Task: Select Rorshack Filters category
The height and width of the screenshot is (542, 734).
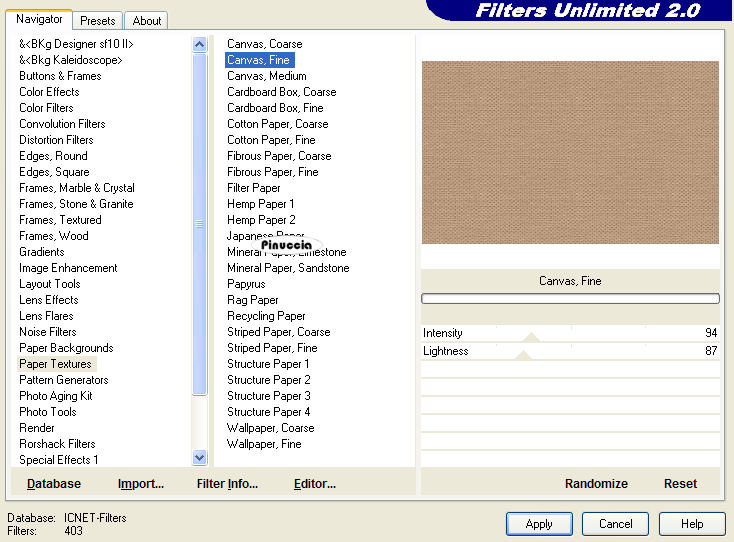Action: point(57,444)
